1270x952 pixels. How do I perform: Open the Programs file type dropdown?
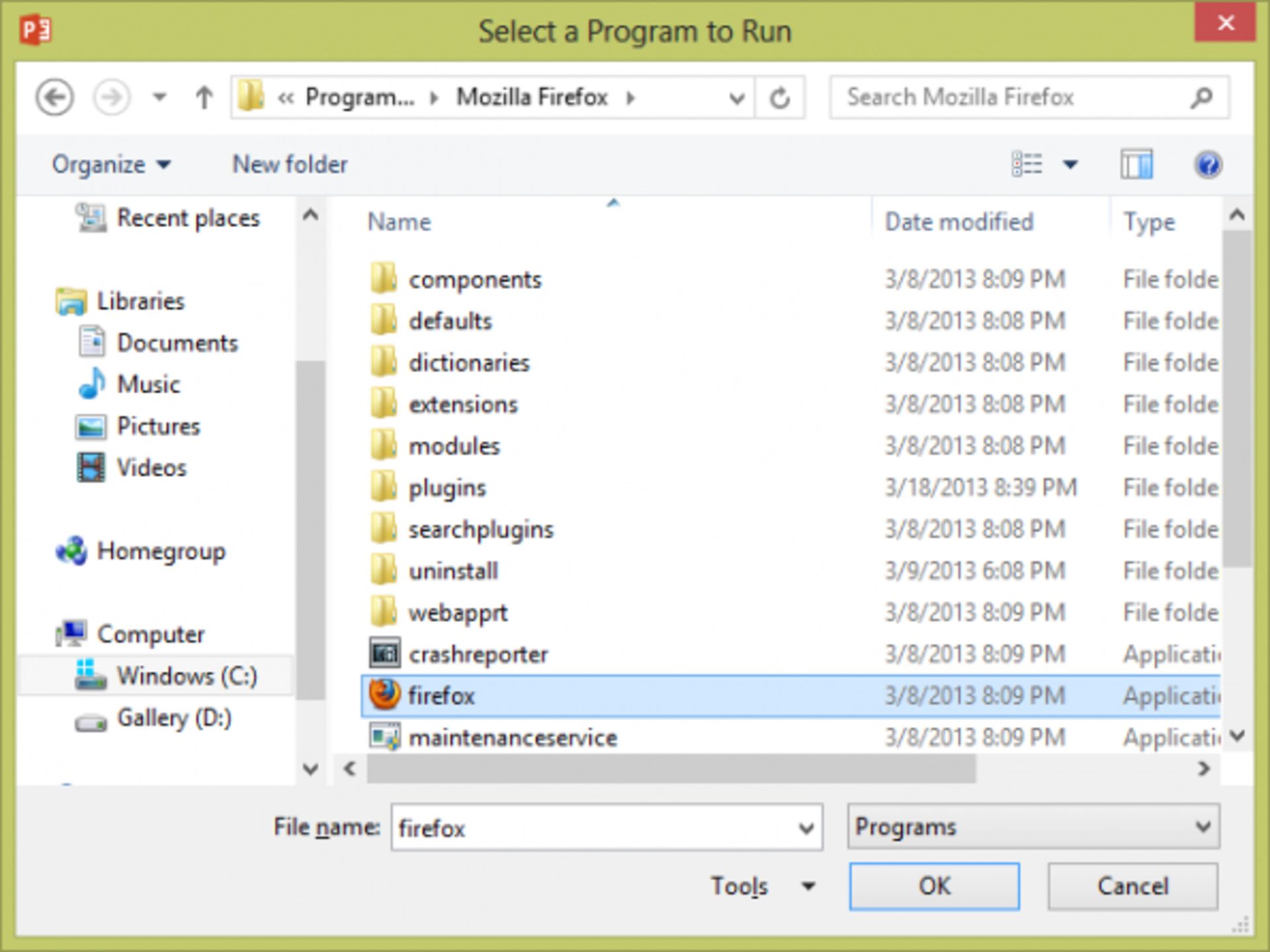point(1033,826)
